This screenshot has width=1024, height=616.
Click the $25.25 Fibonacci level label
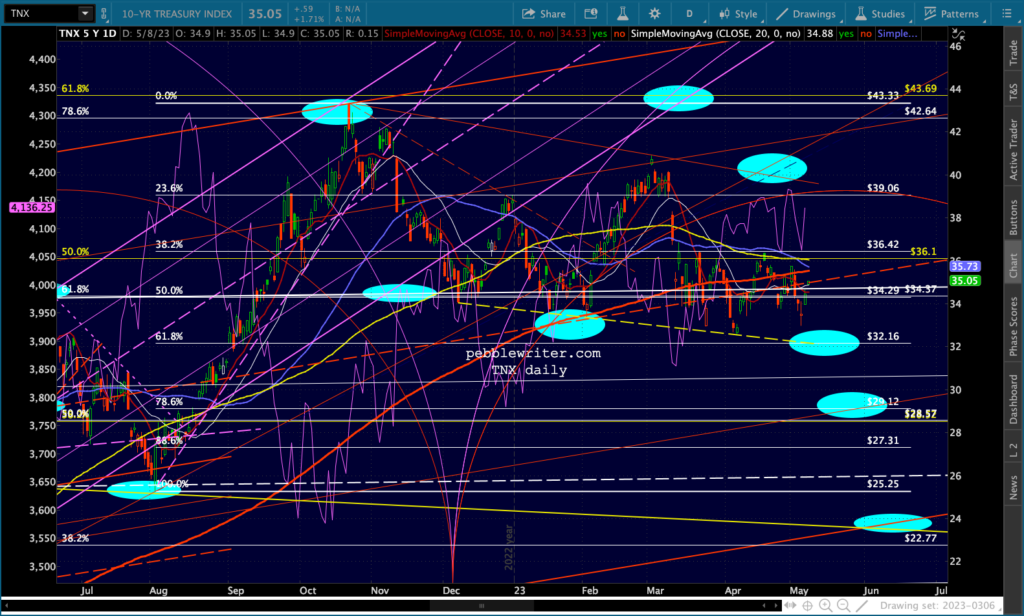882,484
